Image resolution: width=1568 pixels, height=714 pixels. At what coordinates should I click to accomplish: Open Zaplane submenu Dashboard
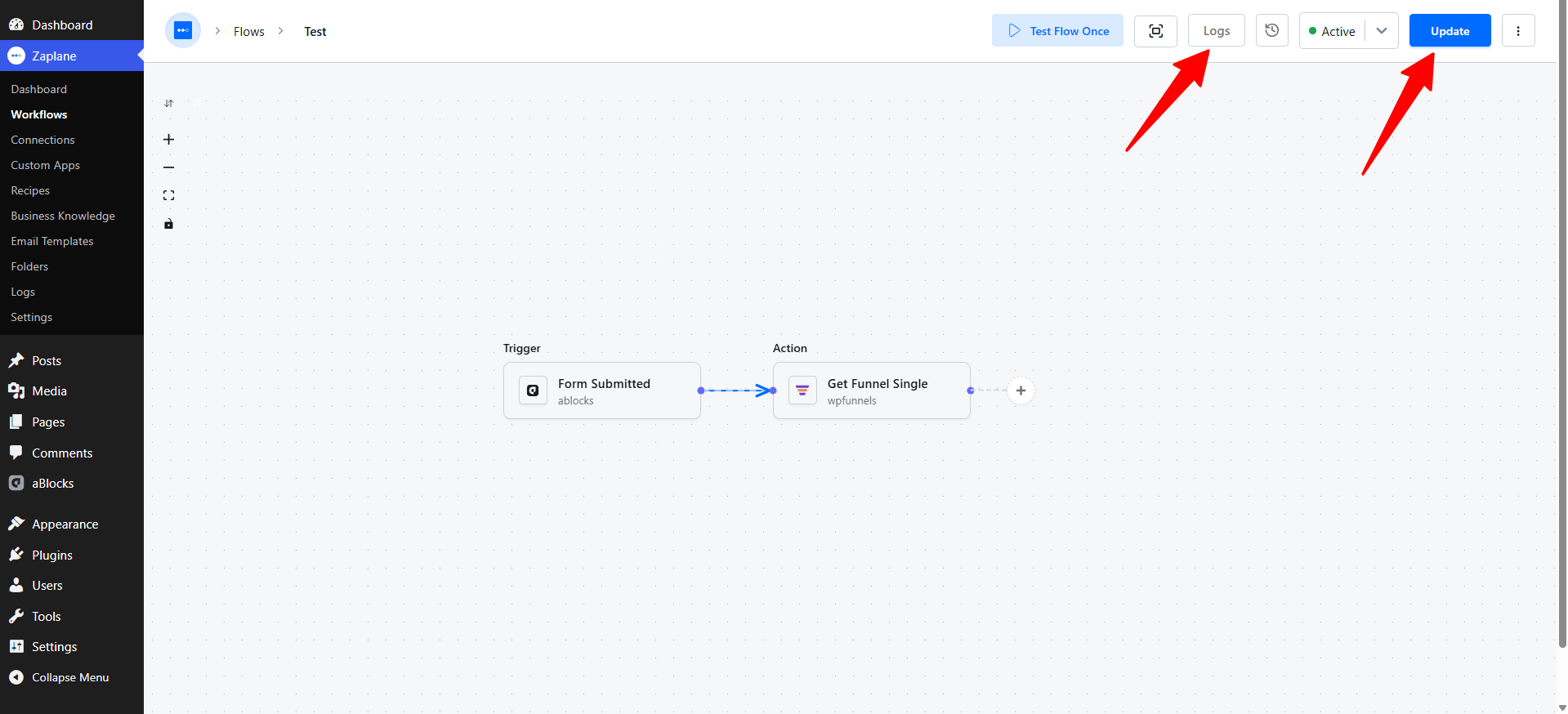39,89
